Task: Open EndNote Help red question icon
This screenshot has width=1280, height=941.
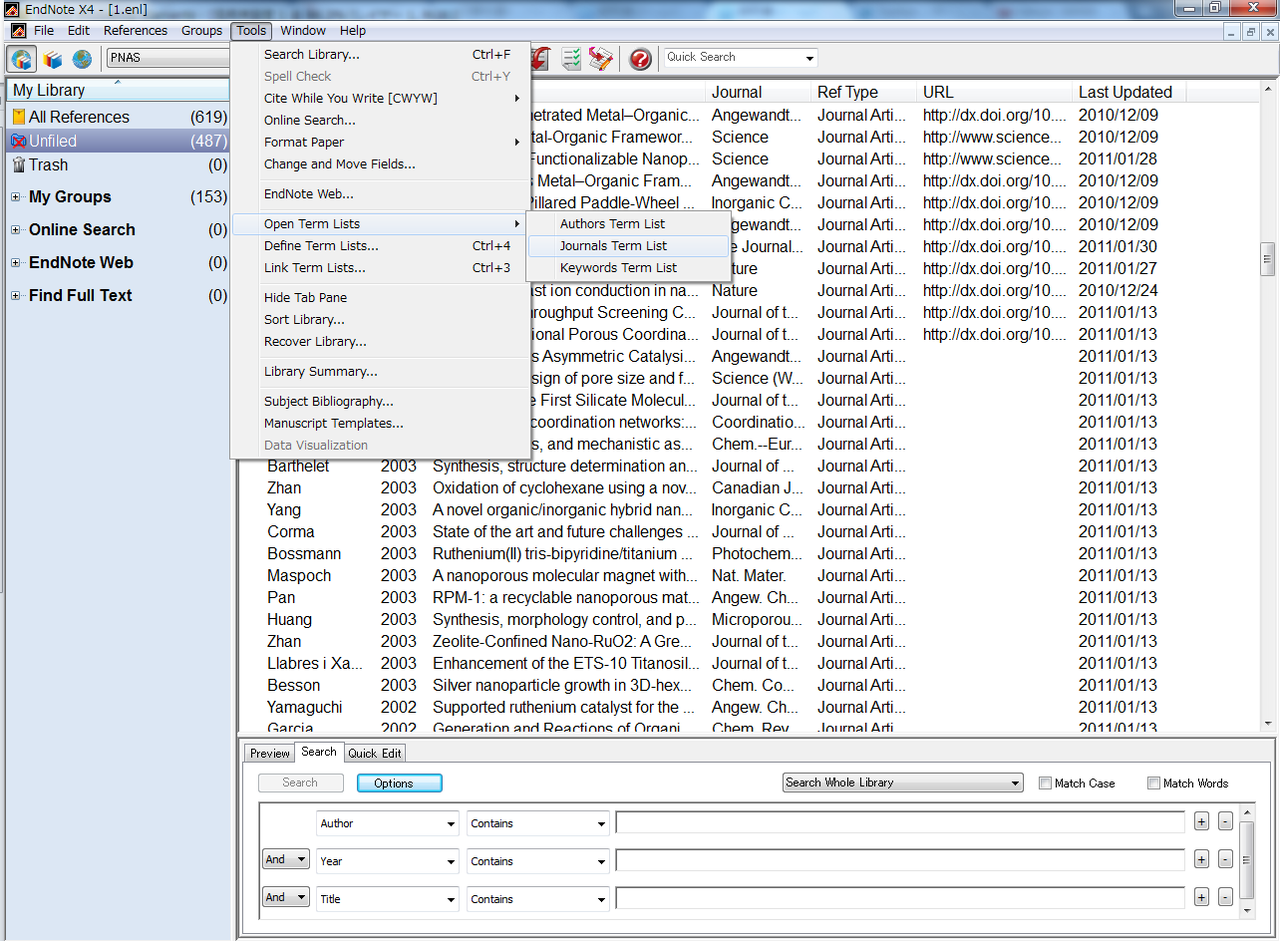Action: click(641, 58)
